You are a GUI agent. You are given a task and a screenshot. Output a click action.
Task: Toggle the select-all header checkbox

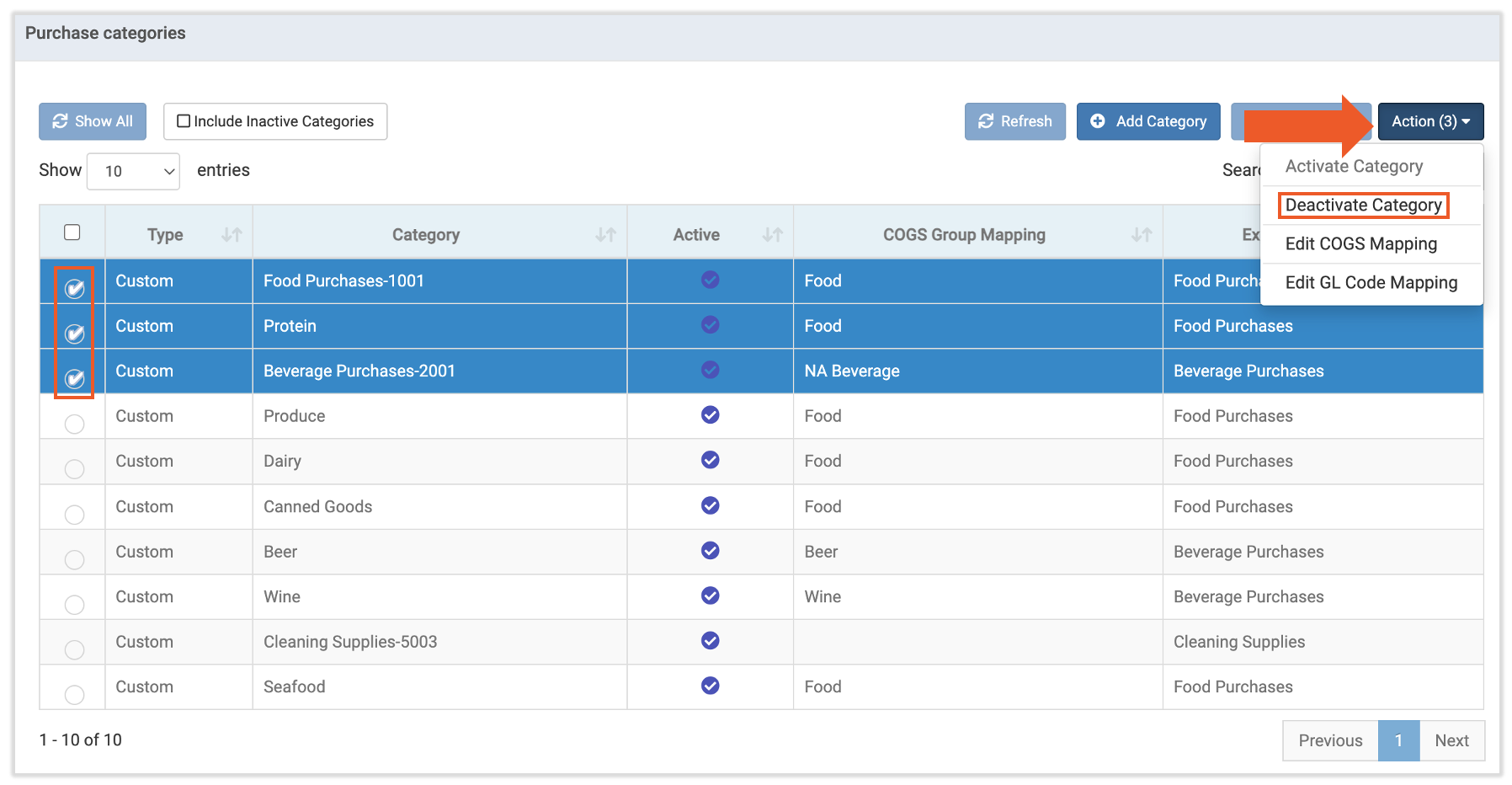(x=72, y=232)
